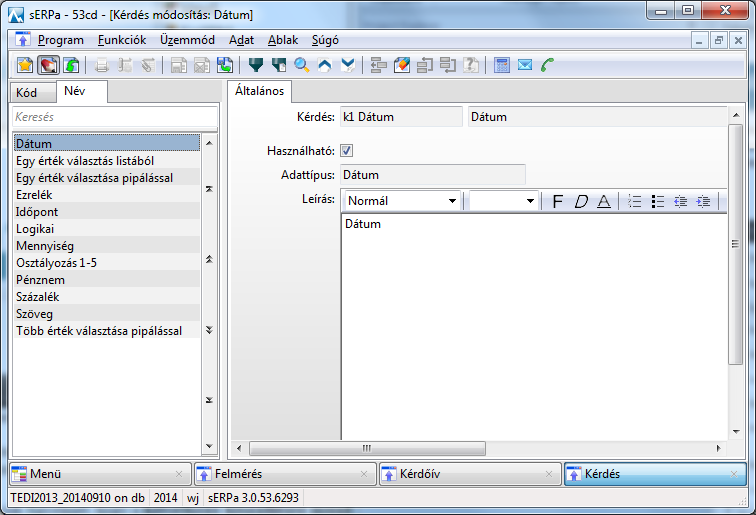Select 'Százalék' in the list
The image size is (756, 515).
[107, 297]
